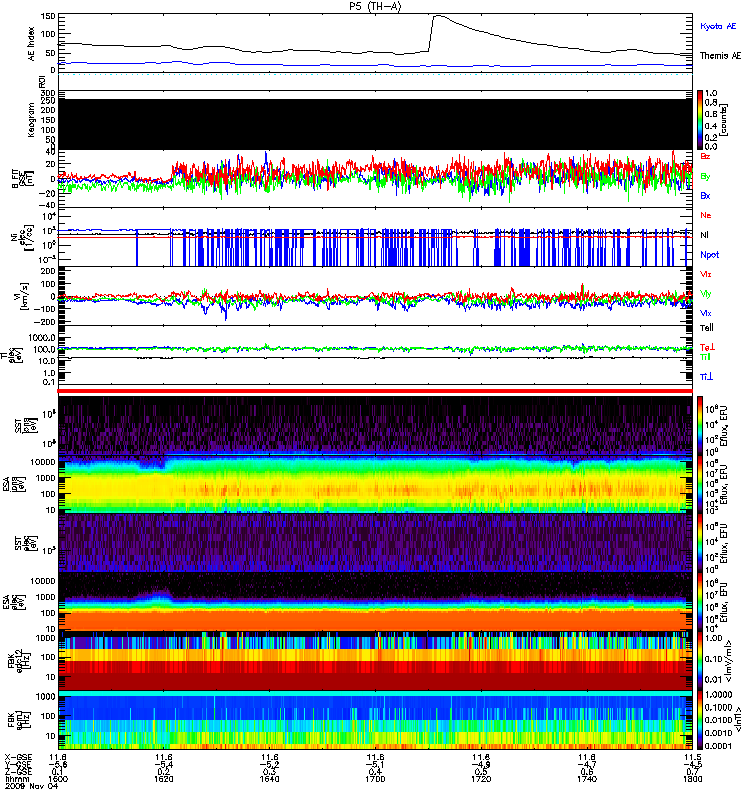Click the red velocity legend label above Viy

[x=705, y=274]
